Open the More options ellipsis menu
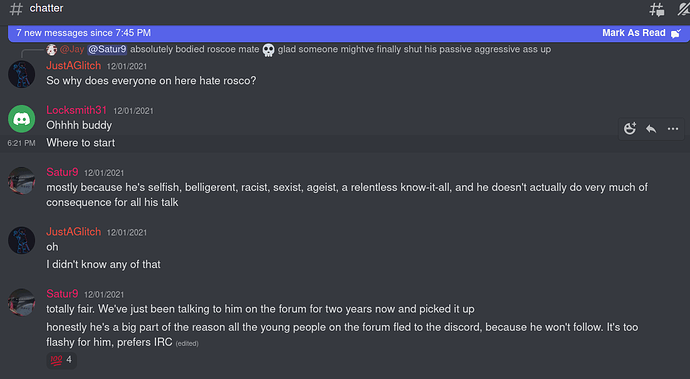Viewport: 690px width, 379px height. tap(673, 129)
